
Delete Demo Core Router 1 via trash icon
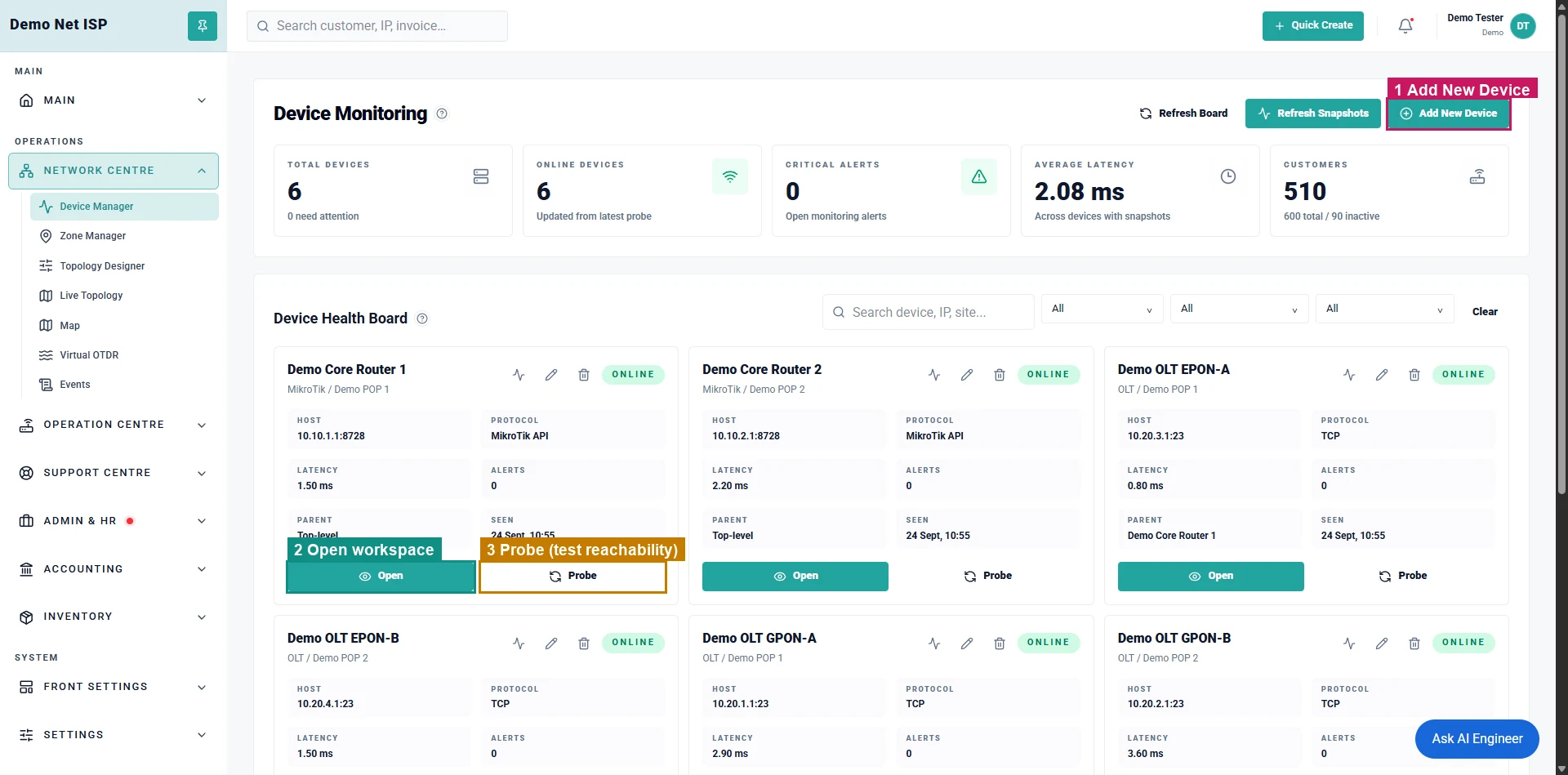tap(584, 375)
